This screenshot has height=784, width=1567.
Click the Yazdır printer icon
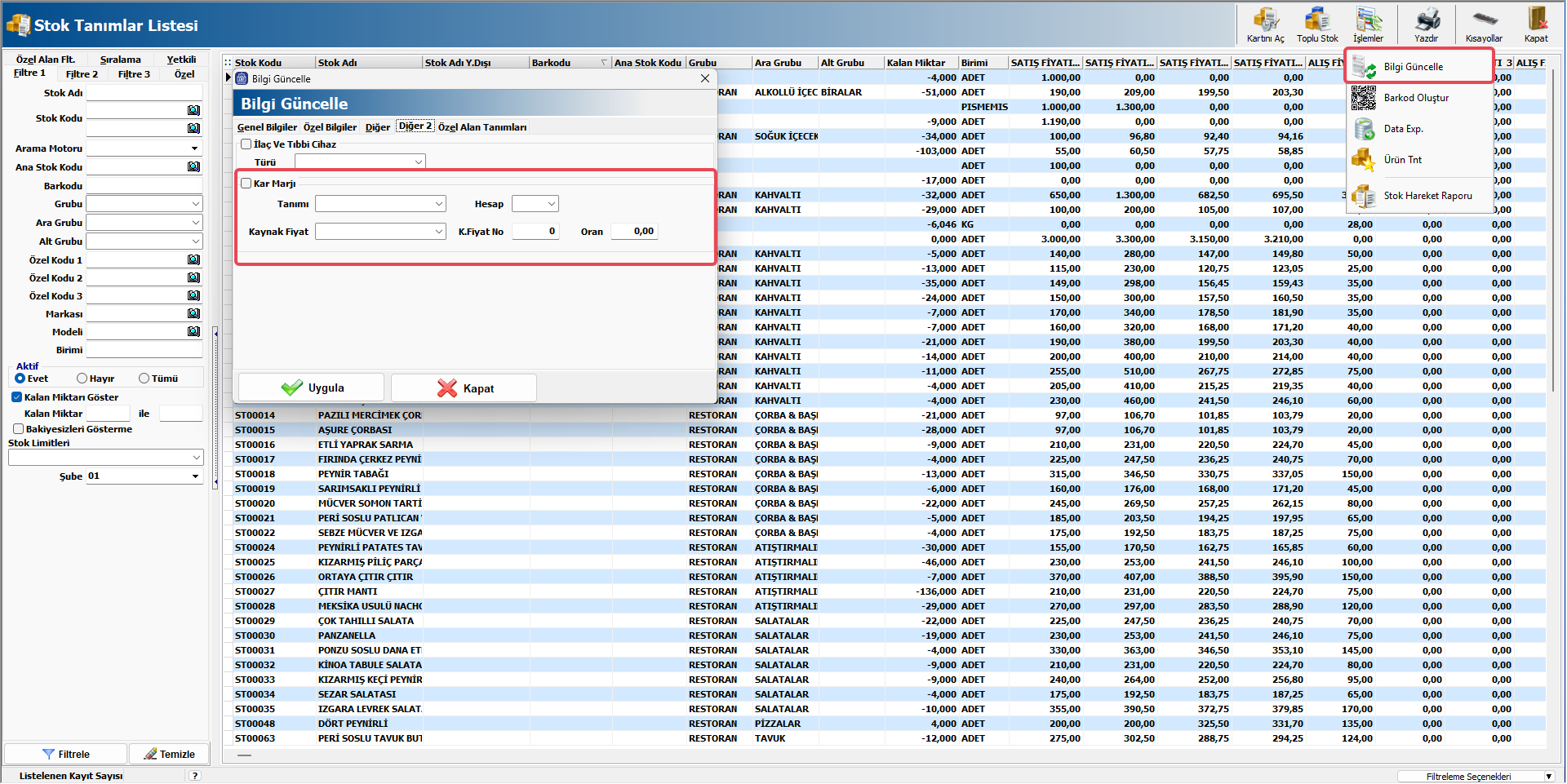coord(1426,24)
